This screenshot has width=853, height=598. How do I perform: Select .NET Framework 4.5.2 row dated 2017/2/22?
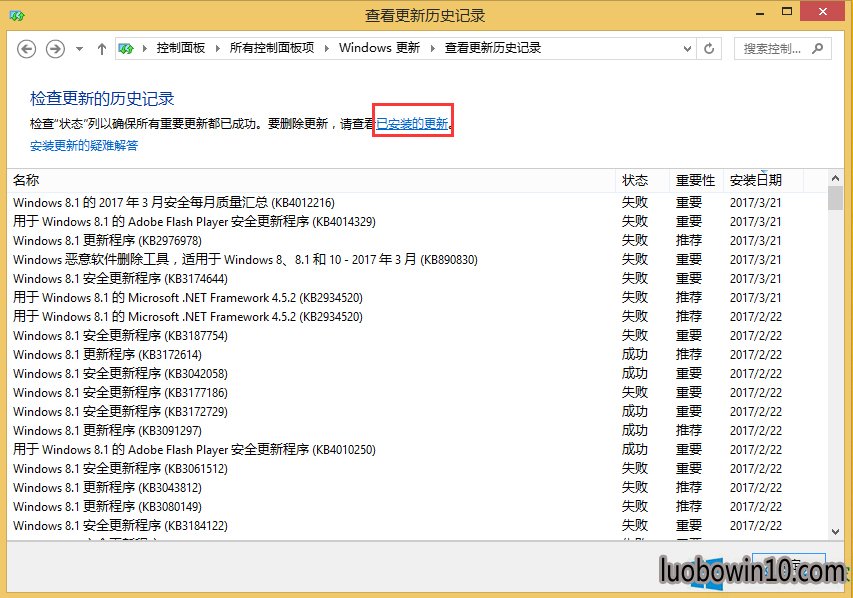coord(417,317)
